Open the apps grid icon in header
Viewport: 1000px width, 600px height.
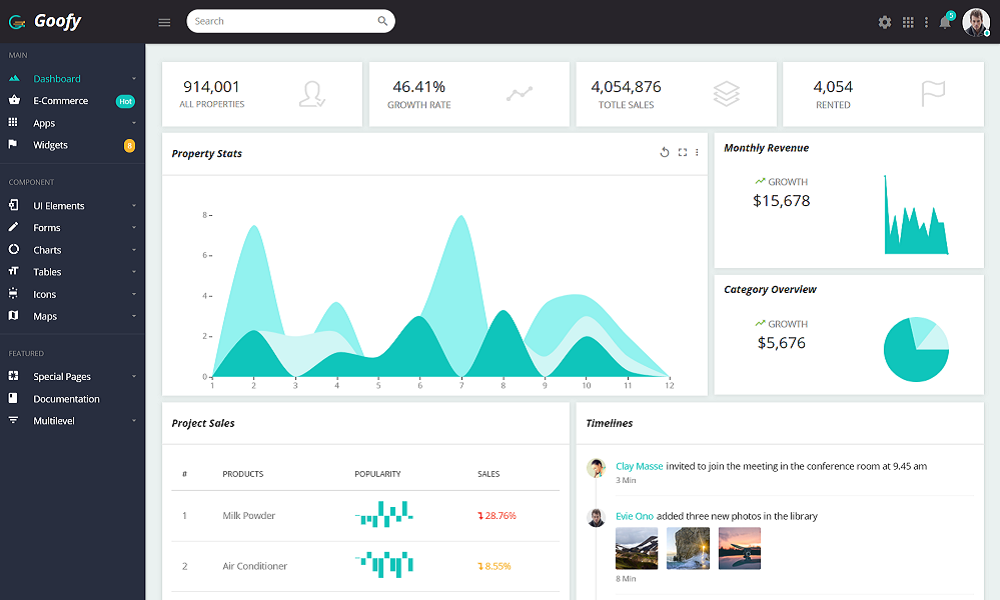908,22
